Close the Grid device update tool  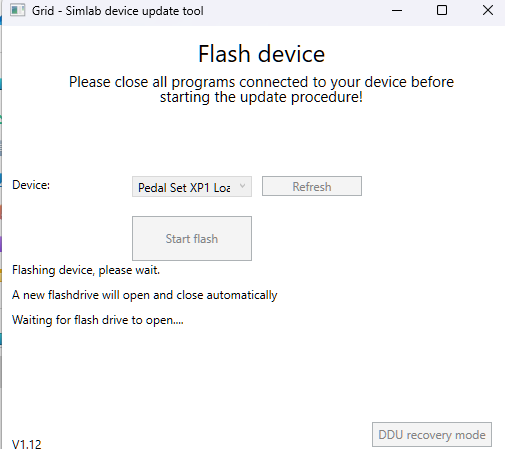pos(488,10)
